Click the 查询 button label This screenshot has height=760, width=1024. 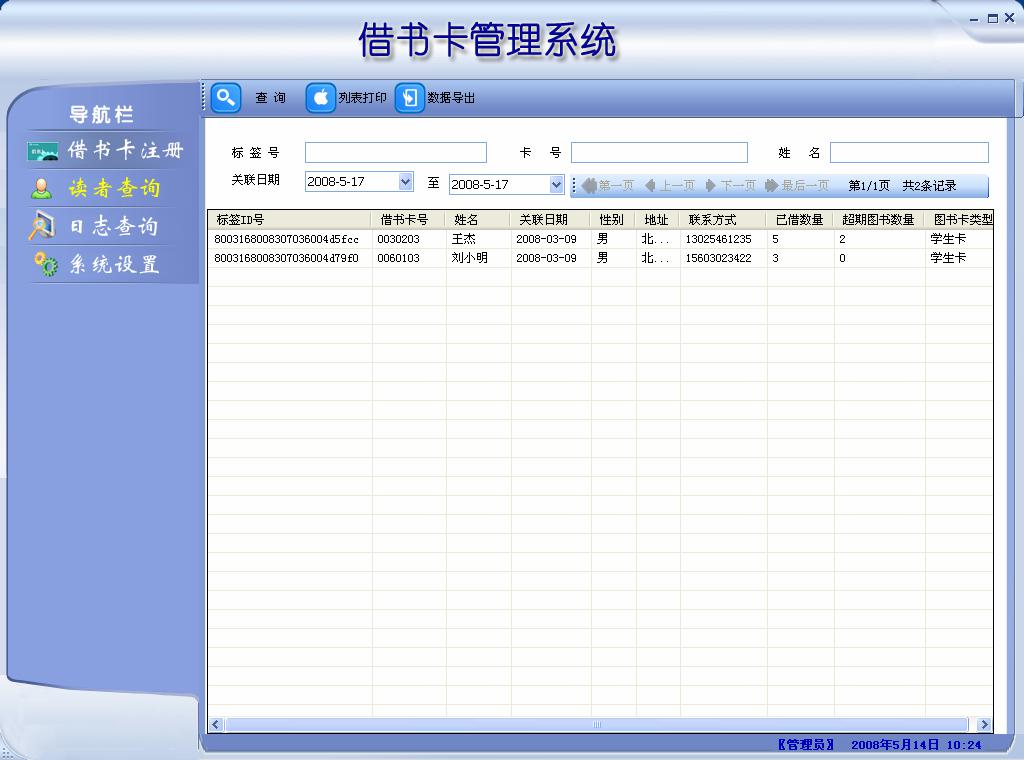click(x=270, y=98)
